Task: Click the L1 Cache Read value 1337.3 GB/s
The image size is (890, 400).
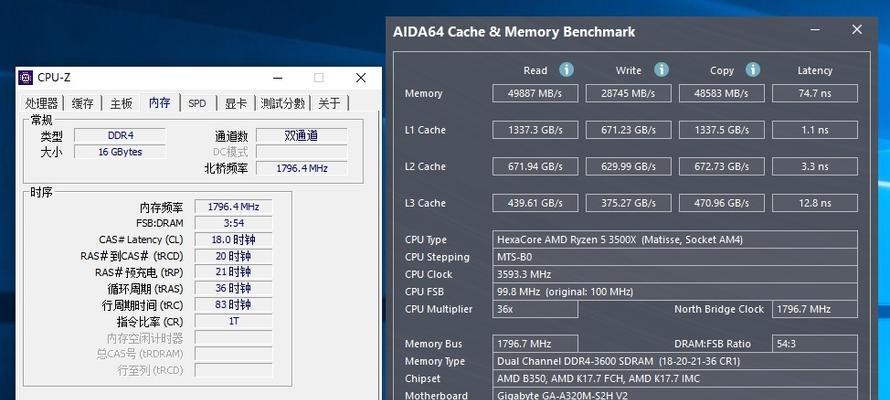Action: (x=535, y=130)
